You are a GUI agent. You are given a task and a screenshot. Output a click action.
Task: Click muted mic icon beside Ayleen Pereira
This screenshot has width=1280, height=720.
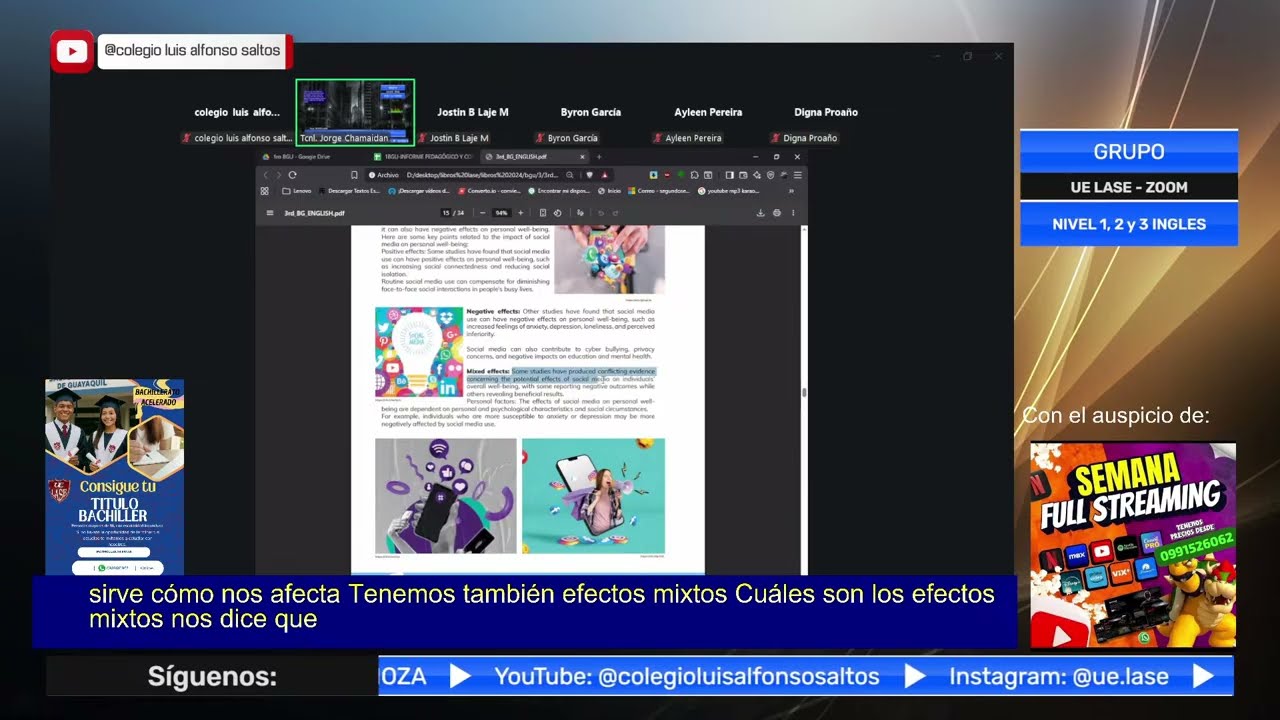point(657,138)
